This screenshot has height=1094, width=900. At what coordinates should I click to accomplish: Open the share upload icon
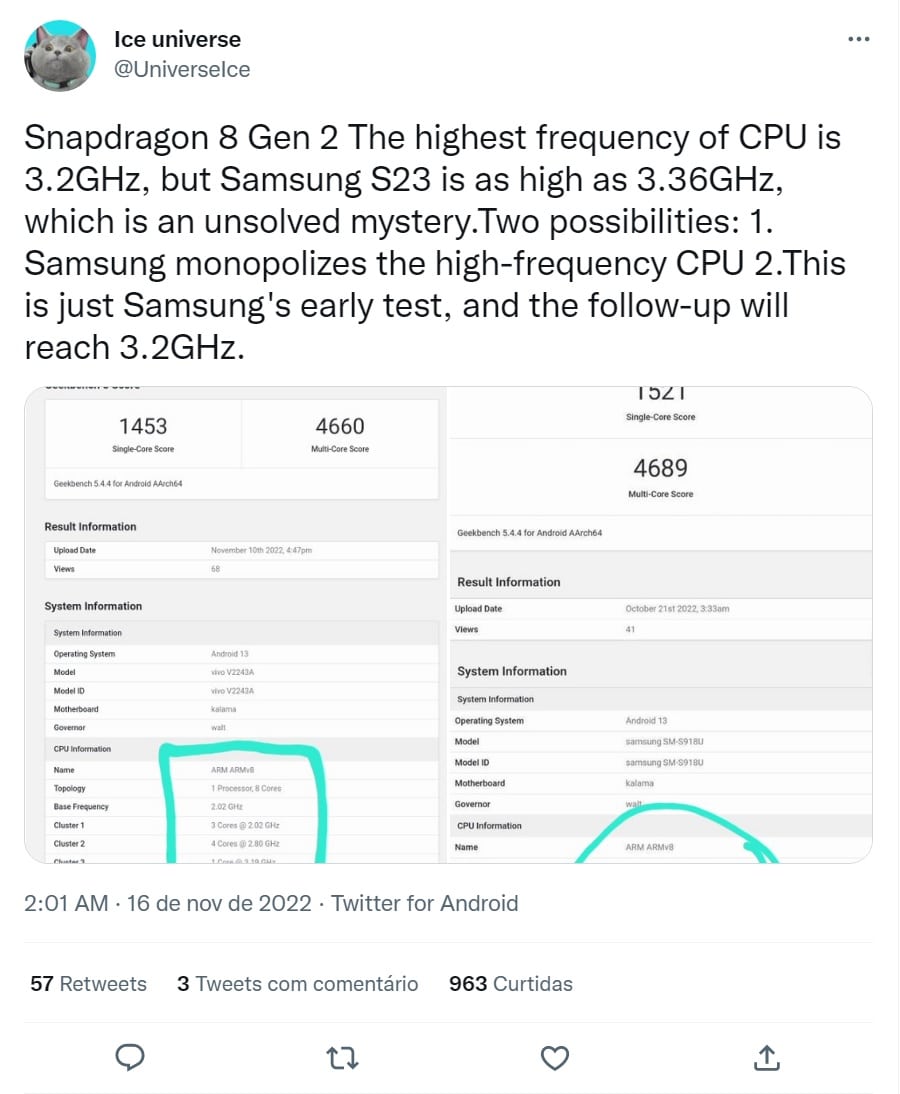tap(767, 1058)
